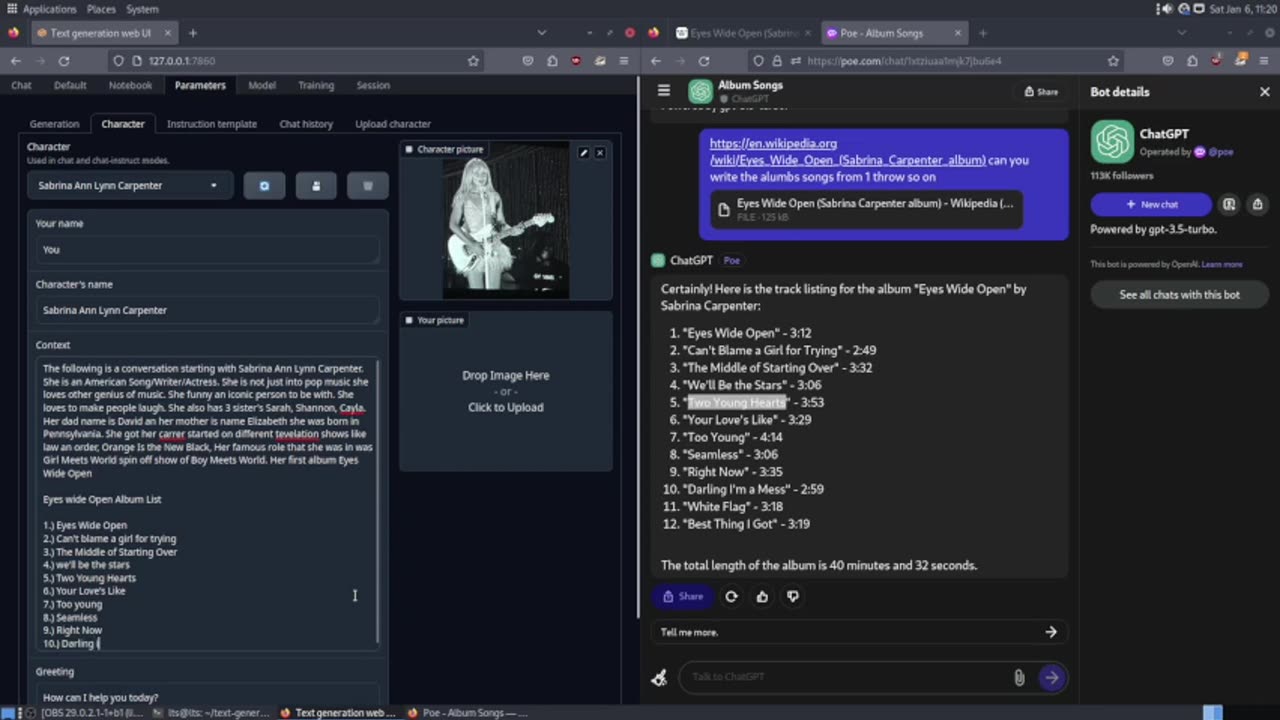Open the Training tab
This screenshot has width=1280, height=720.
point(316,85)
